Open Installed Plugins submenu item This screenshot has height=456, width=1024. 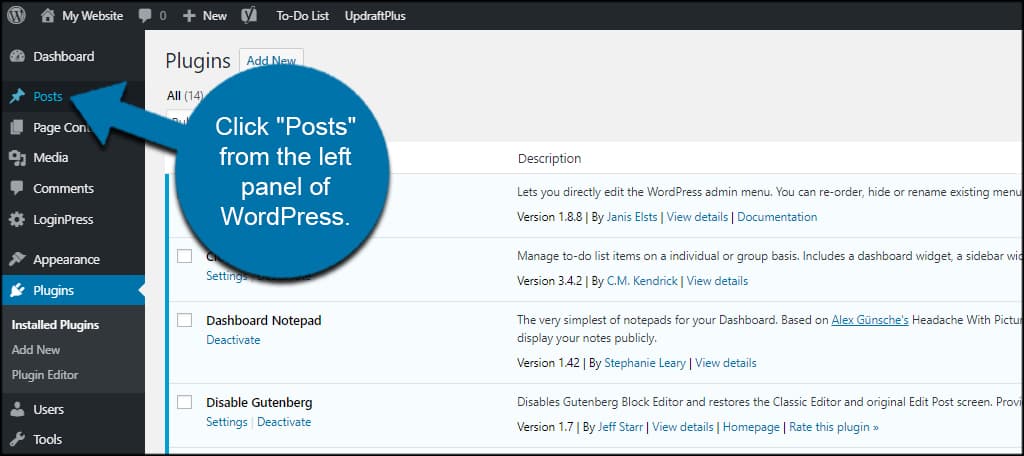[x=56, y=325]
